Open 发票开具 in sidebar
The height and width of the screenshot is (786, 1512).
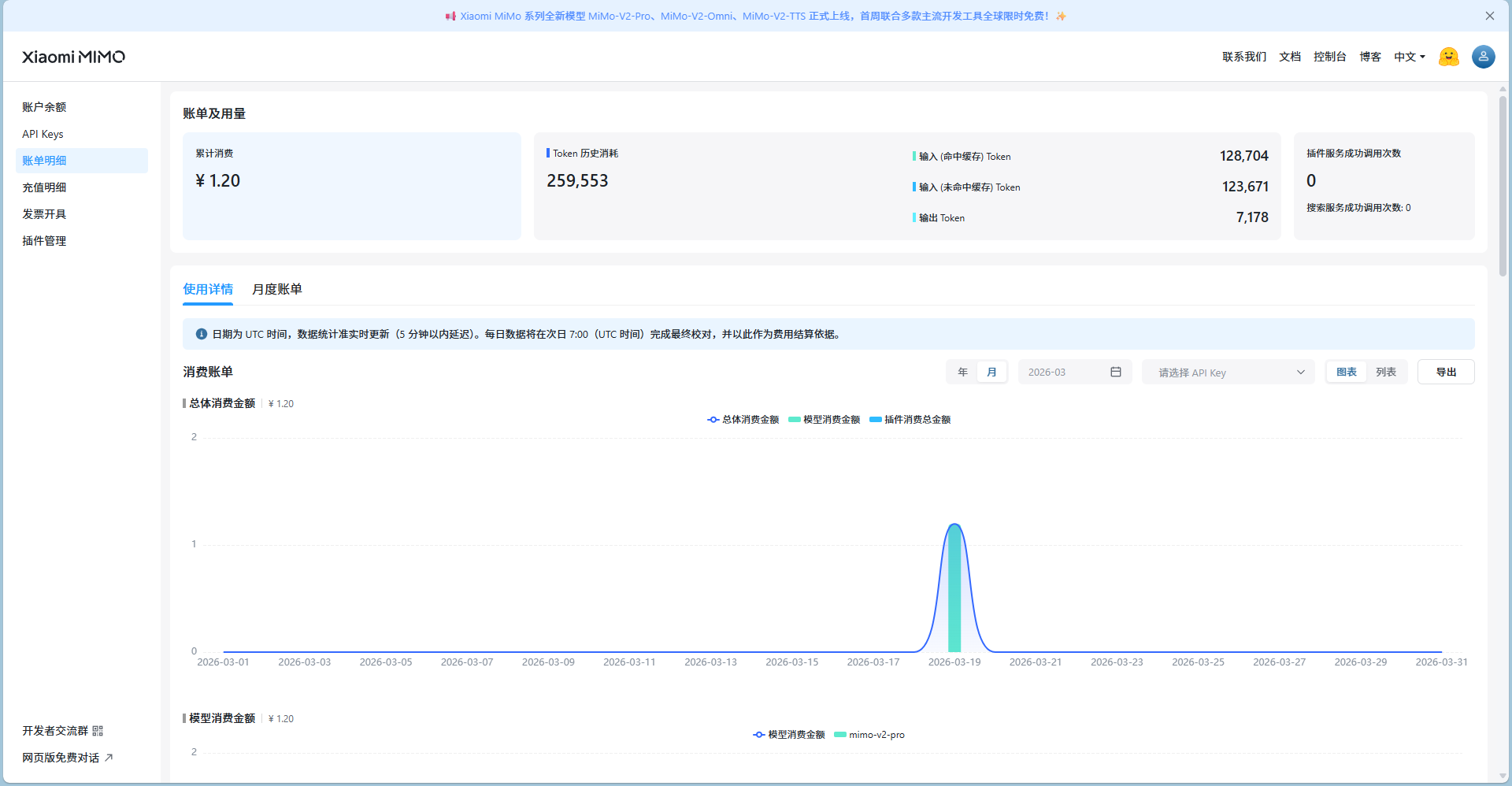(82, 214)
